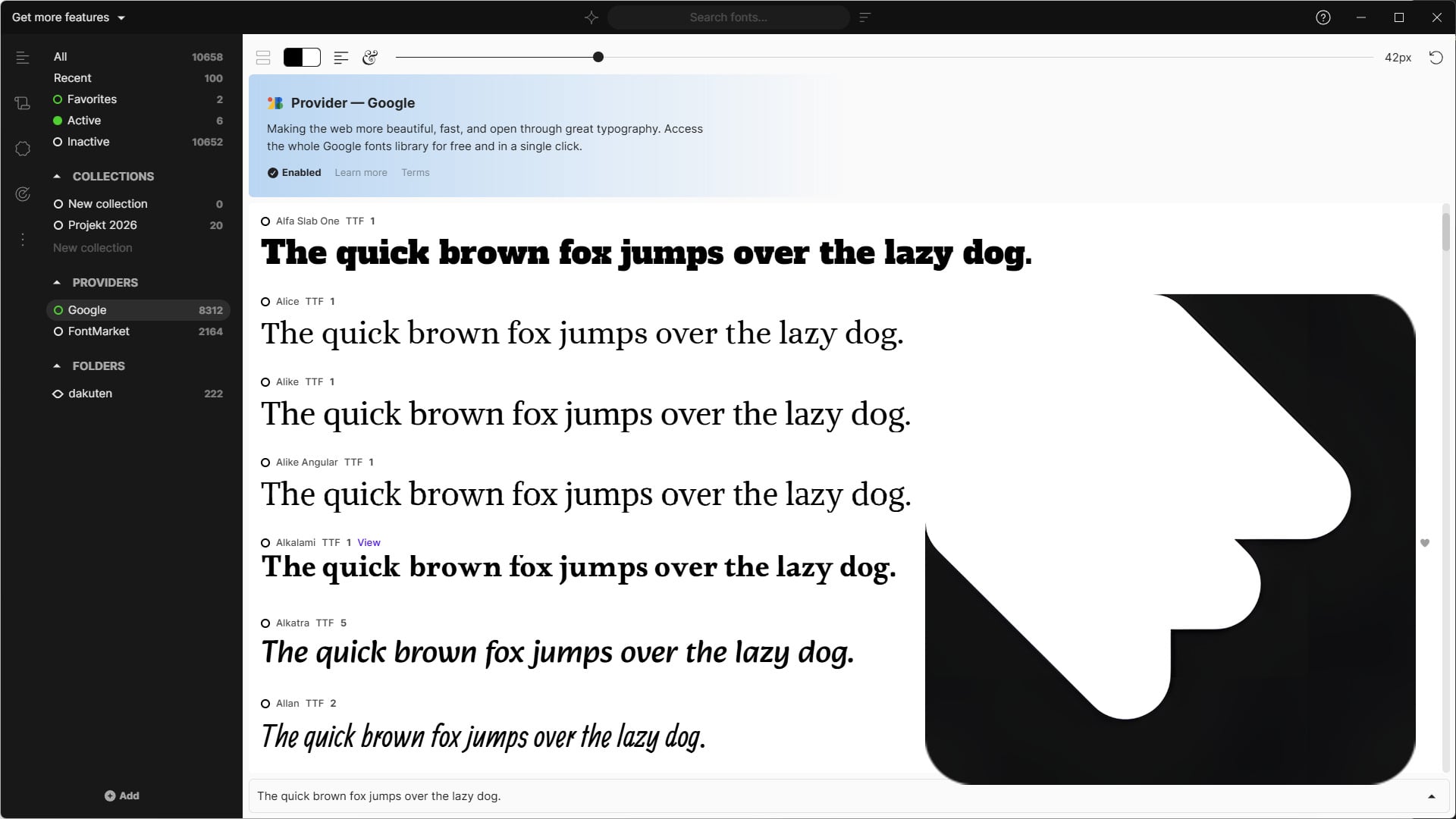Click the list view layout icon
The image size is (1456, 819).
pyautogui.click(x=263, y=58)
